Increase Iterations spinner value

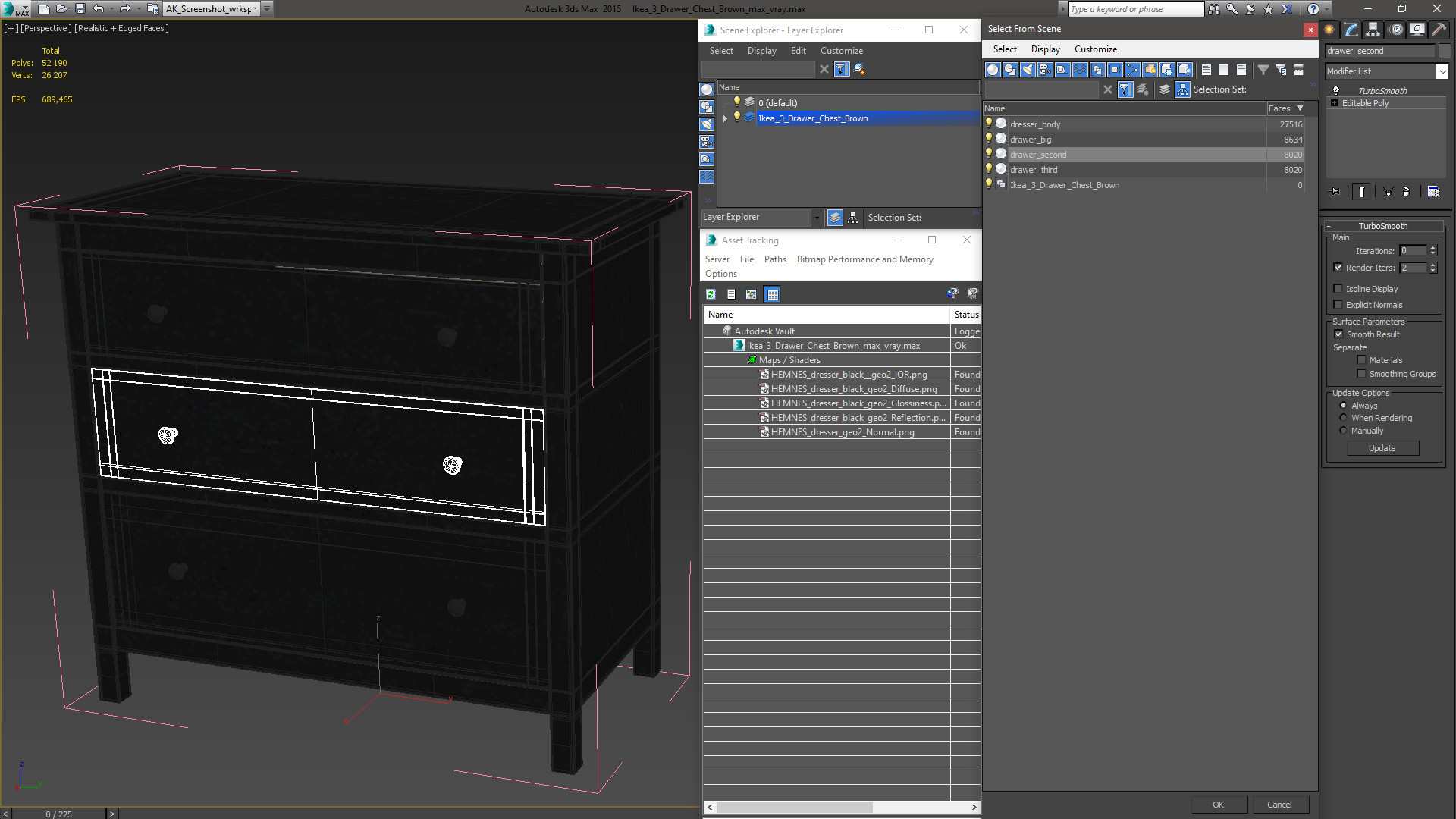[x=1432, y=248]
